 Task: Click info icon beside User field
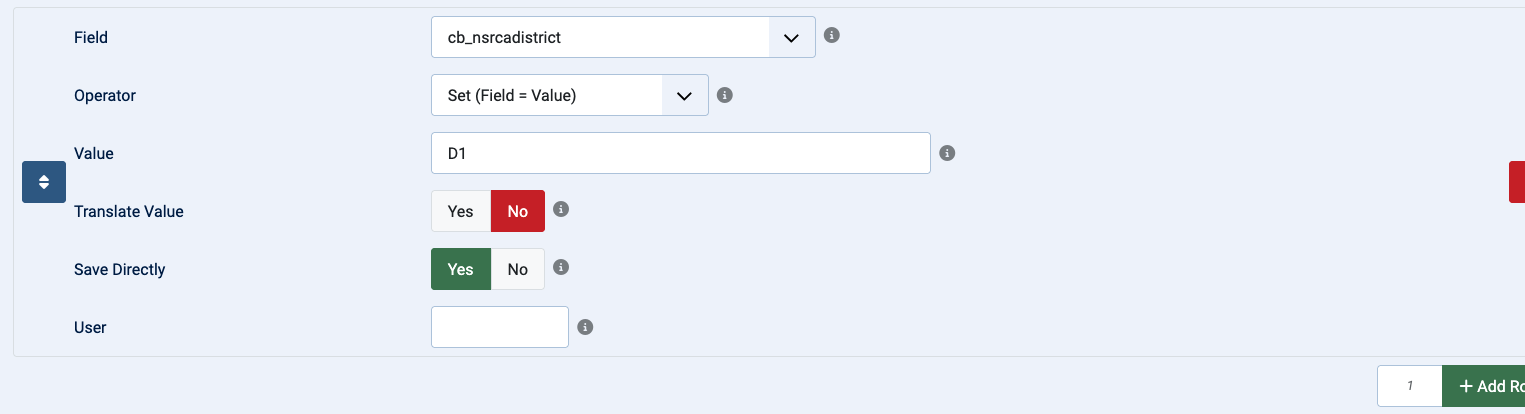pos(586,327)
